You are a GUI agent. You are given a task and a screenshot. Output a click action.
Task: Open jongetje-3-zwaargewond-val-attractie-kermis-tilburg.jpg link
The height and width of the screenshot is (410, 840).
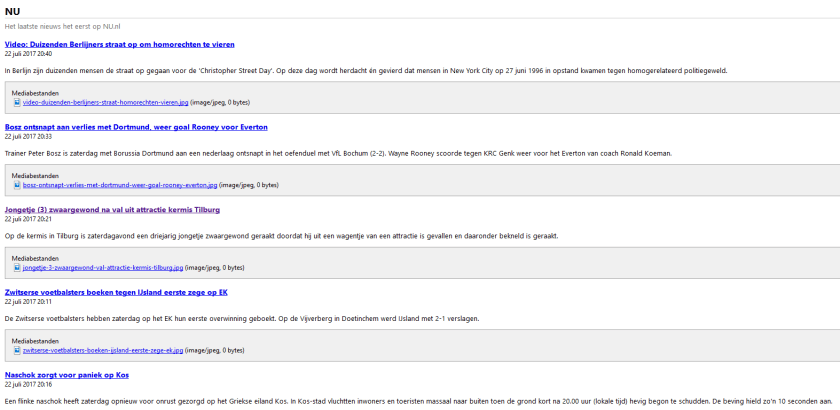point(103,267)
